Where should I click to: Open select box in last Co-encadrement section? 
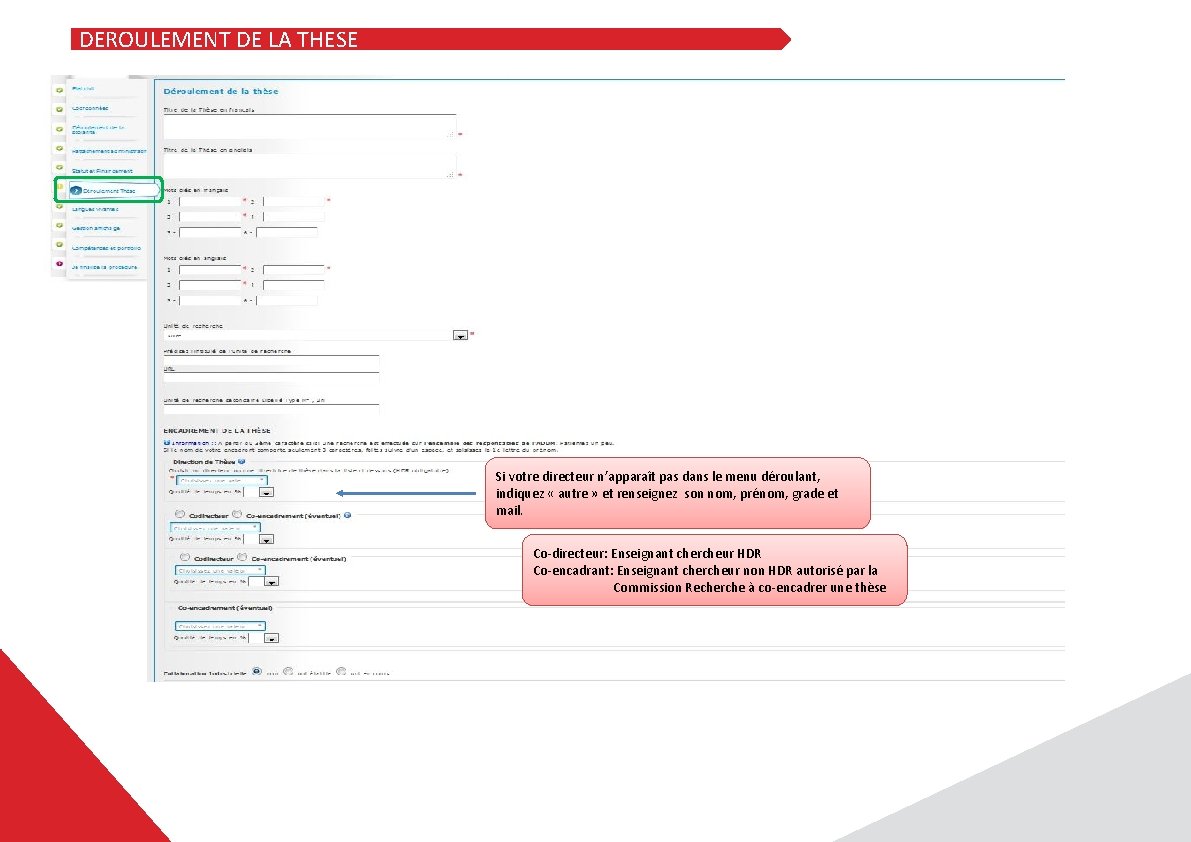[x=220, y=626]
